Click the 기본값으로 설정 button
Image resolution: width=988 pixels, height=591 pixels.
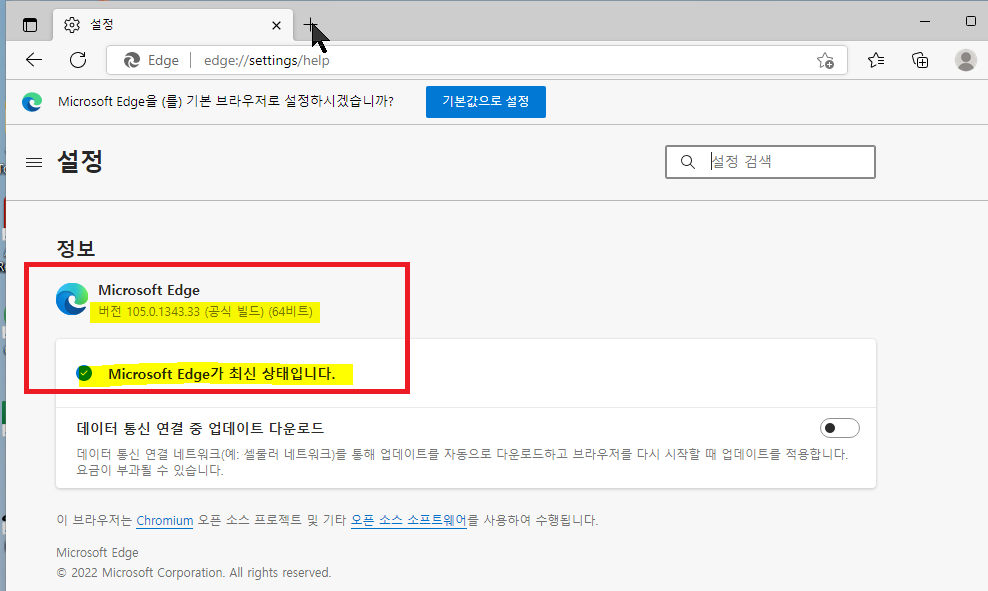click(x=486, y=101)
